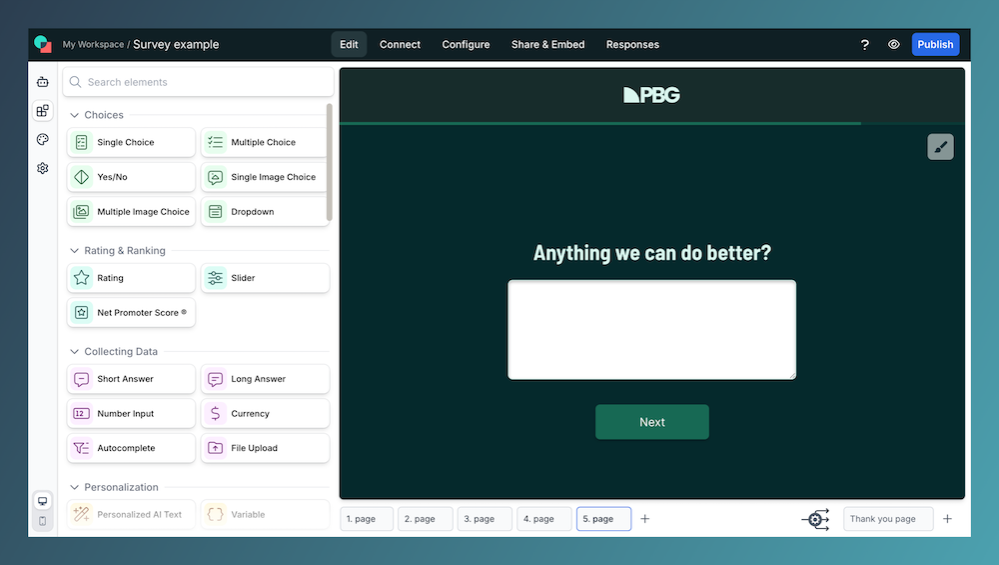Screen dimensions: 999x565
Task: Select the elements panel icon in sidebar
Action: tap(43, 111)
